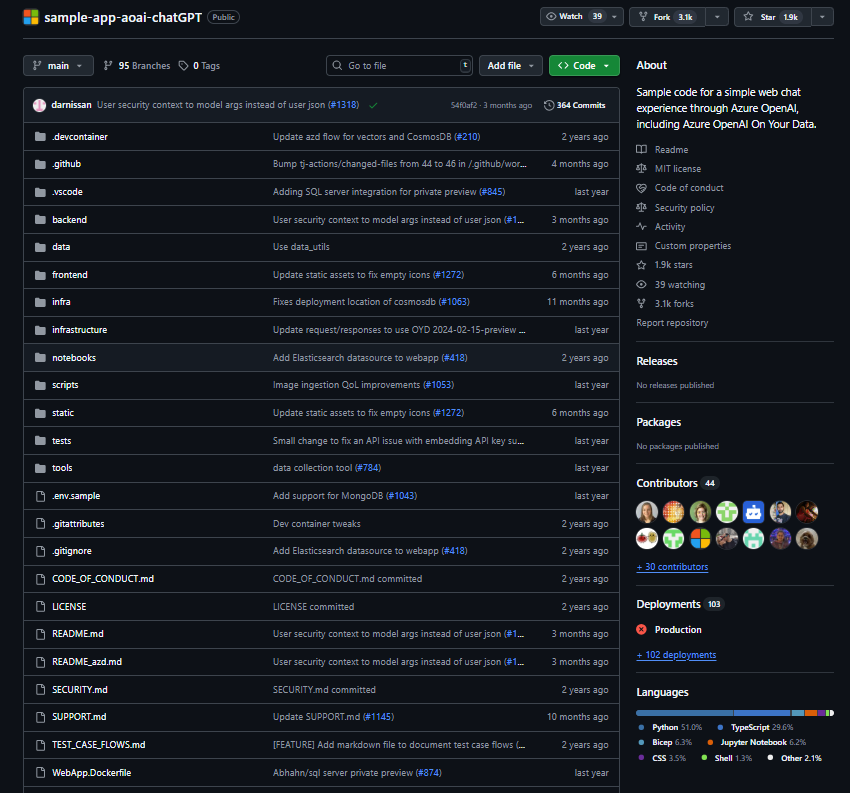Click the + 30 contributors link
The image size is (850, 793).
(x=672, y=567)
